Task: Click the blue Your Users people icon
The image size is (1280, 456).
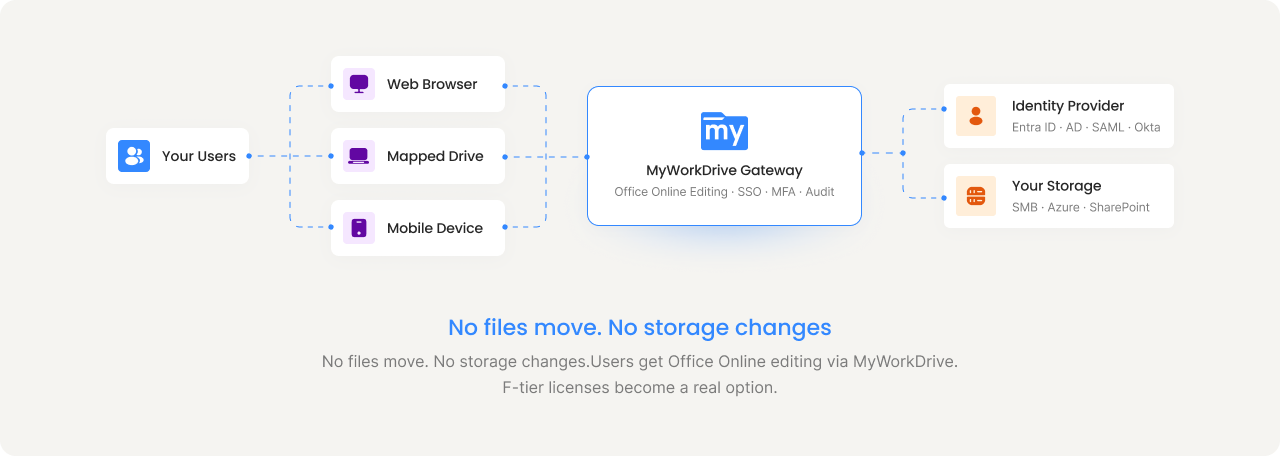Action: pos(133,156)
